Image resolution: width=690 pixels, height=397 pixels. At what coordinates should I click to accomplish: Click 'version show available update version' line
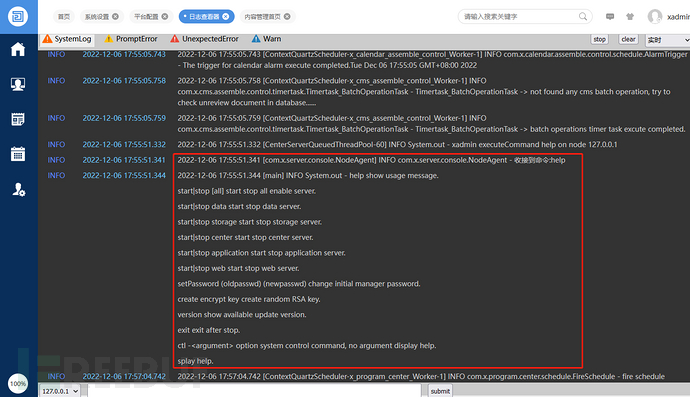[242, 314]
